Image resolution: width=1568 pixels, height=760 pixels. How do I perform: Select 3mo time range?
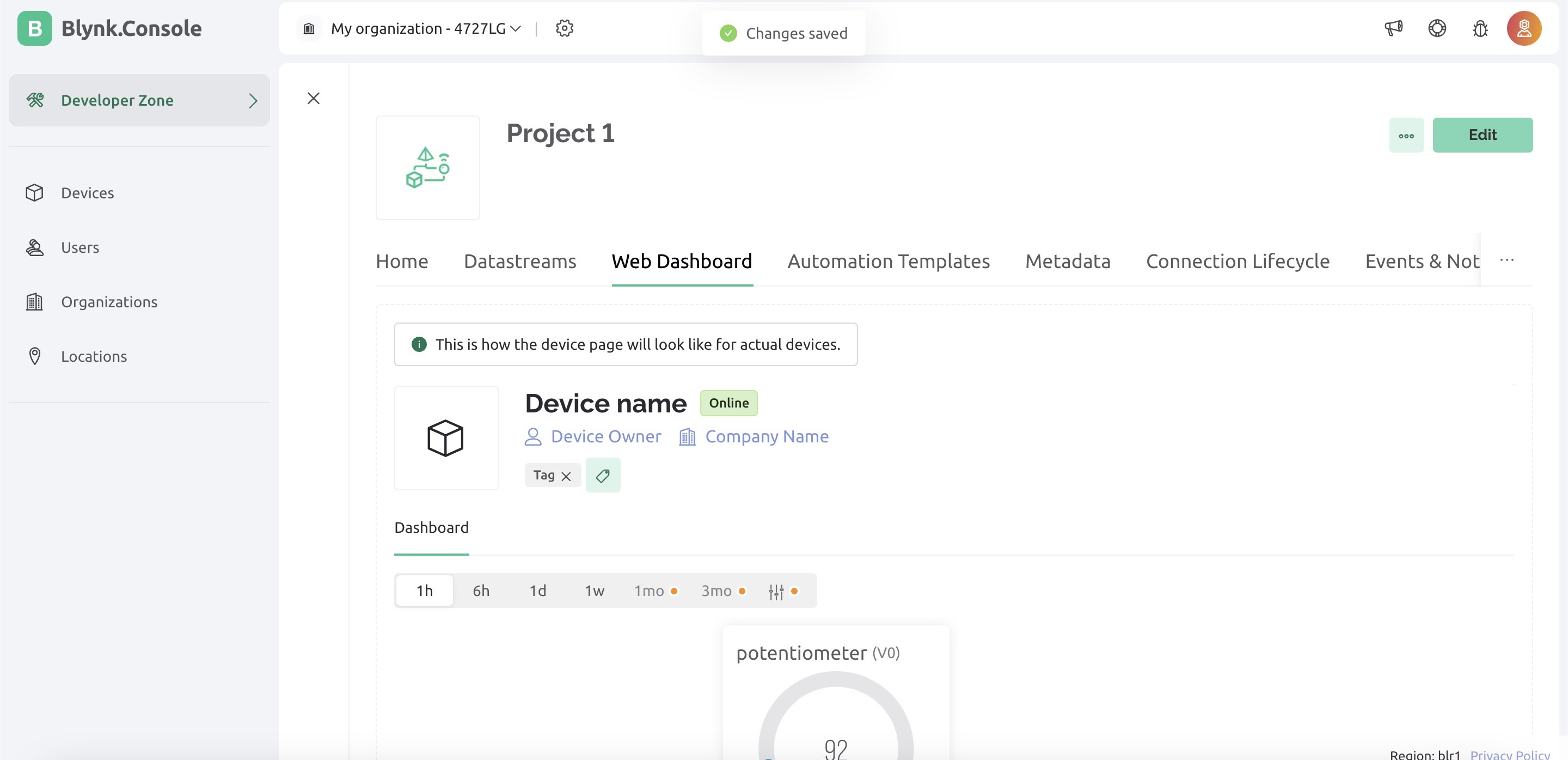(x=723, y=591)
